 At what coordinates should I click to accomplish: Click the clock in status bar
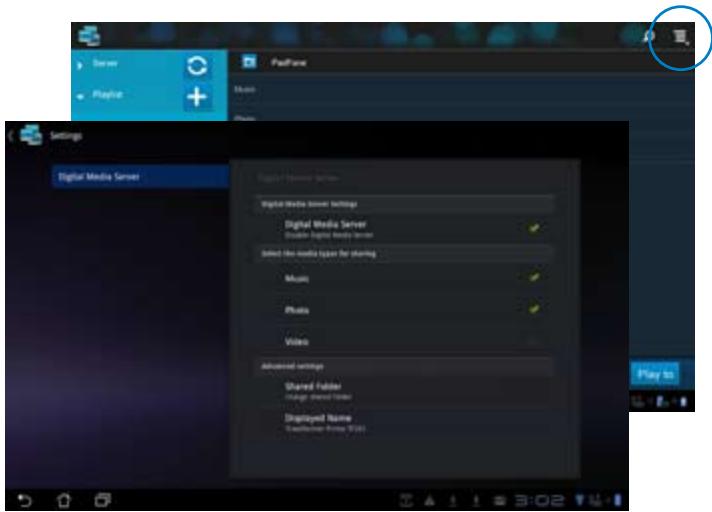coord(548,495)
